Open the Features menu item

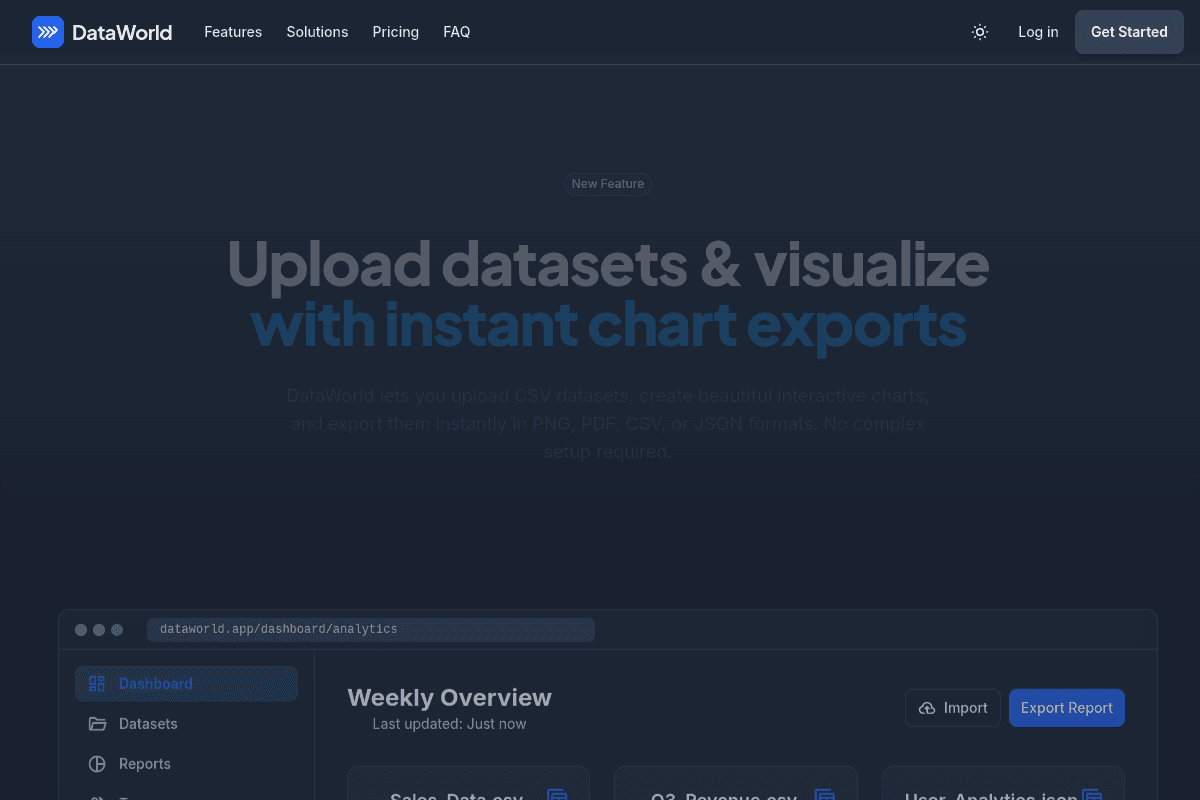(233, 32)
